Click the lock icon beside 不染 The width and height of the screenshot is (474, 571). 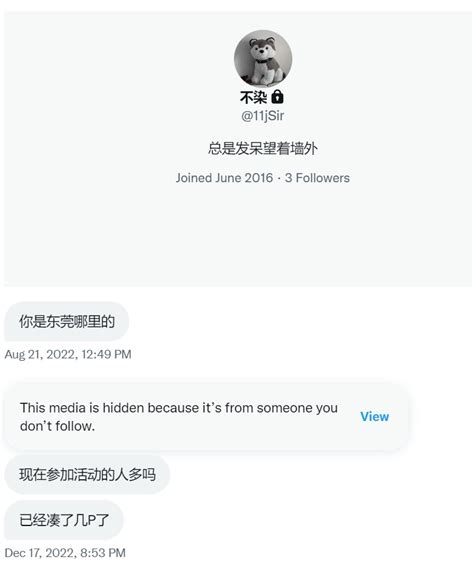[277, 97]
